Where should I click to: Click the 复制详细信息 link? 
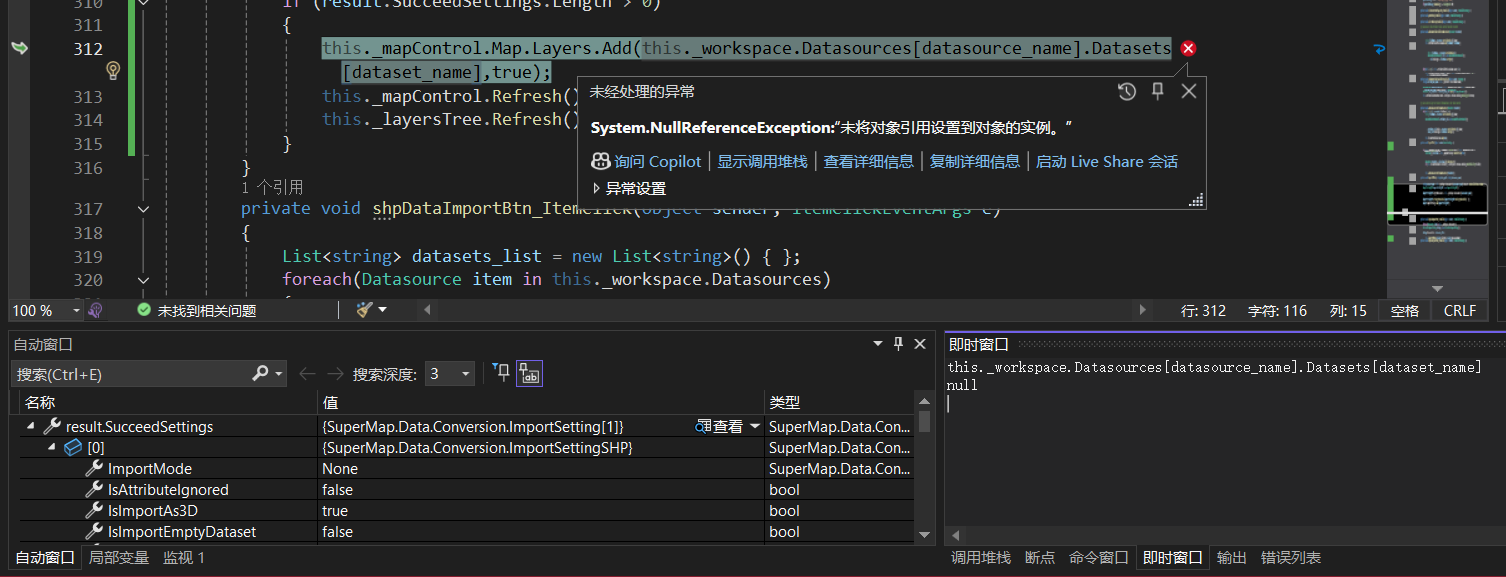[x=975, y=161]
